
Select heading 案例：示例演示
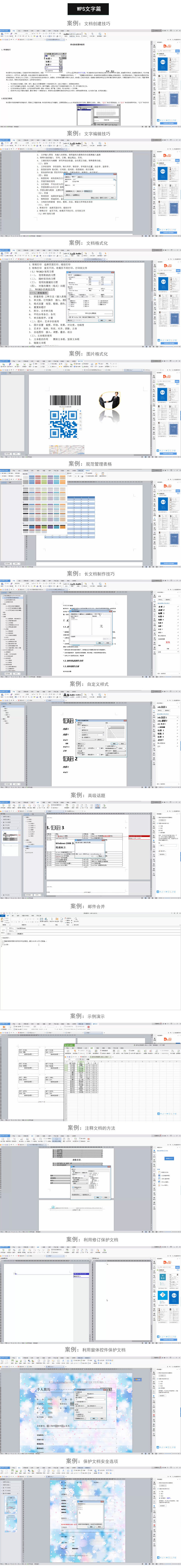coord(89,1016)
